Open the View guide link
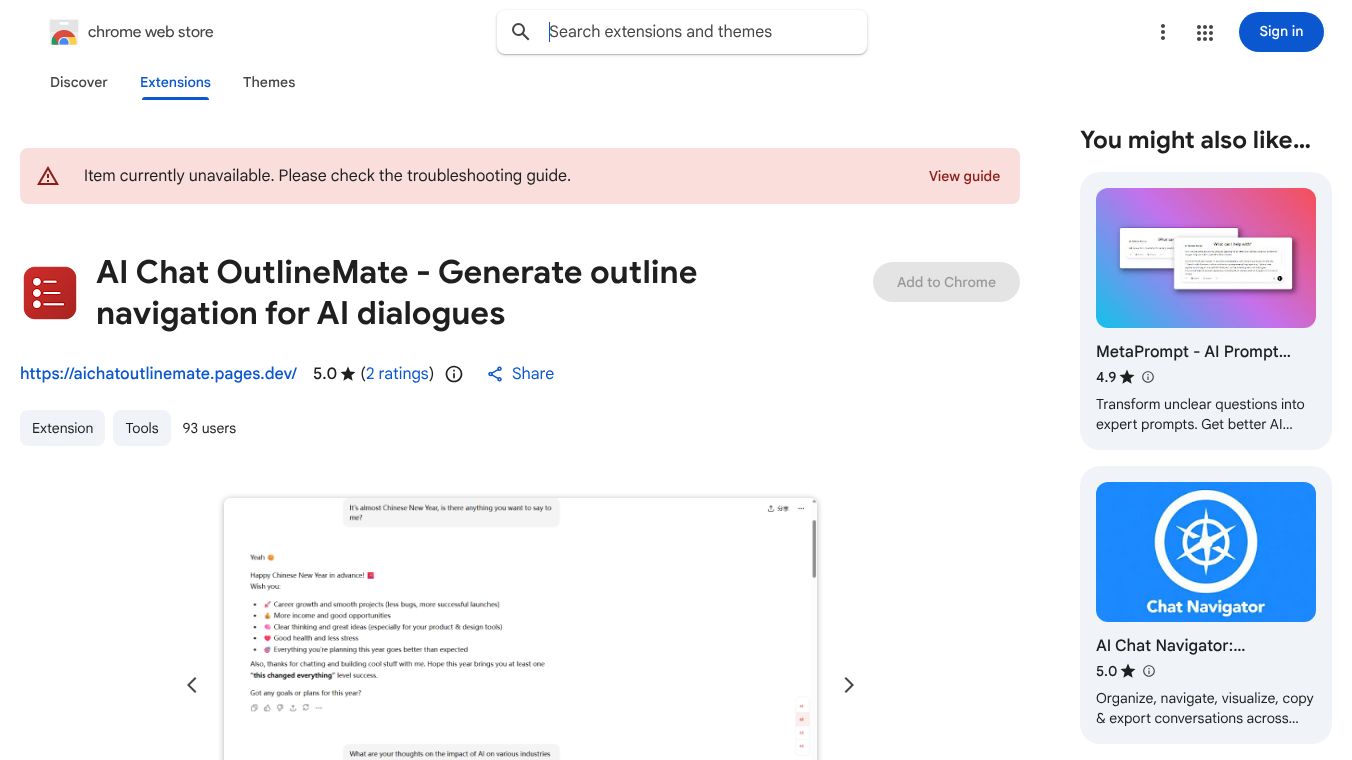The image size is (1352, 760). pos(963,176)
